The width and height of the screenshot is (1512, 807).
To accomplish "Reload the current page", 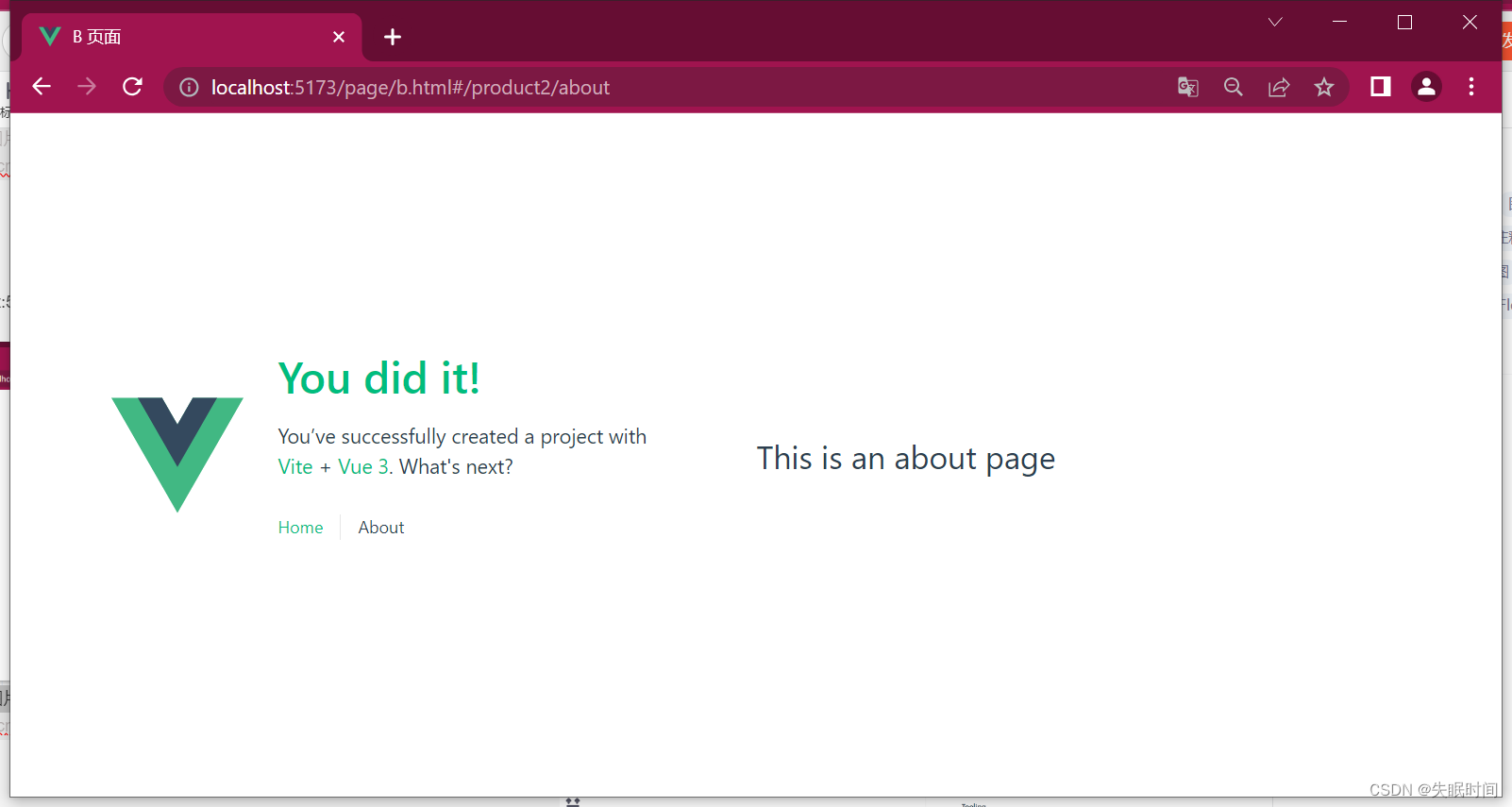I will point(133,87).
